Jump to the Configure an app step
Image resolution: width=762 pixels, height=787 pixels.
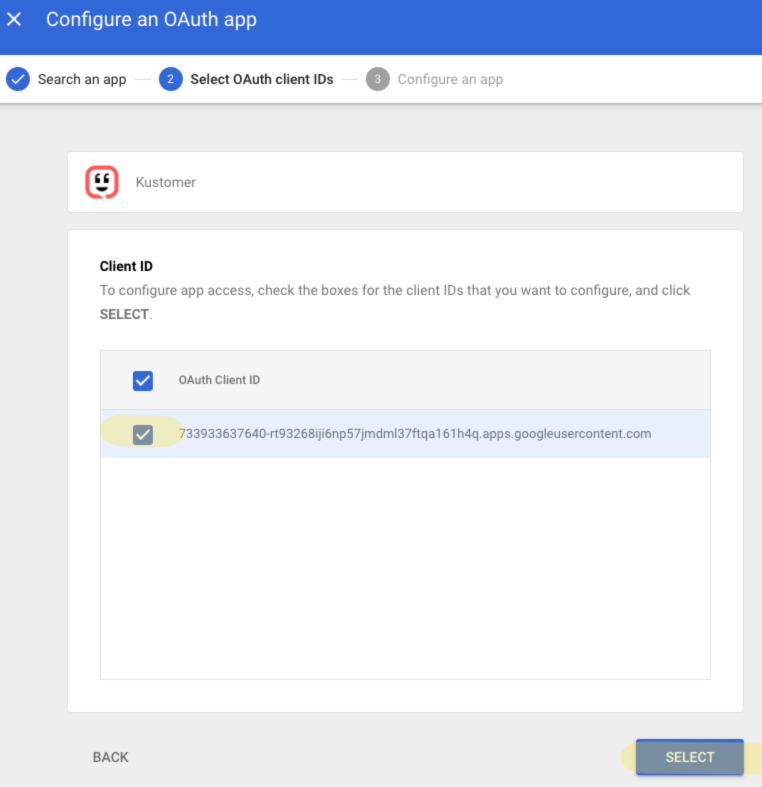pos(450,79)
